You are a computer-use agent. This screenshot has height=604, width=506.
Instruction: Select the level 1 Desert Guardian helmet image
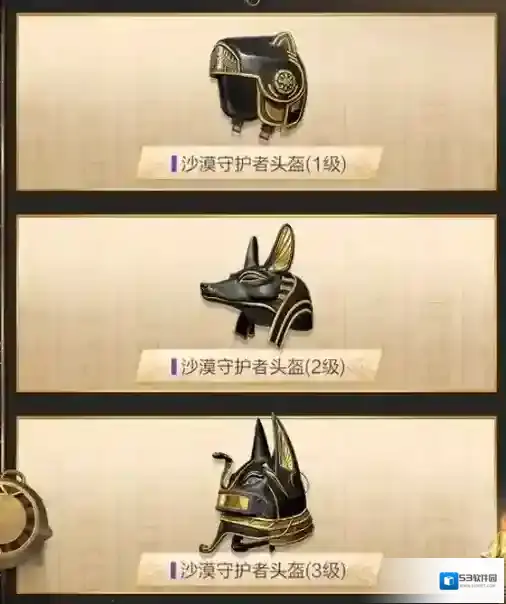[260, 87]
